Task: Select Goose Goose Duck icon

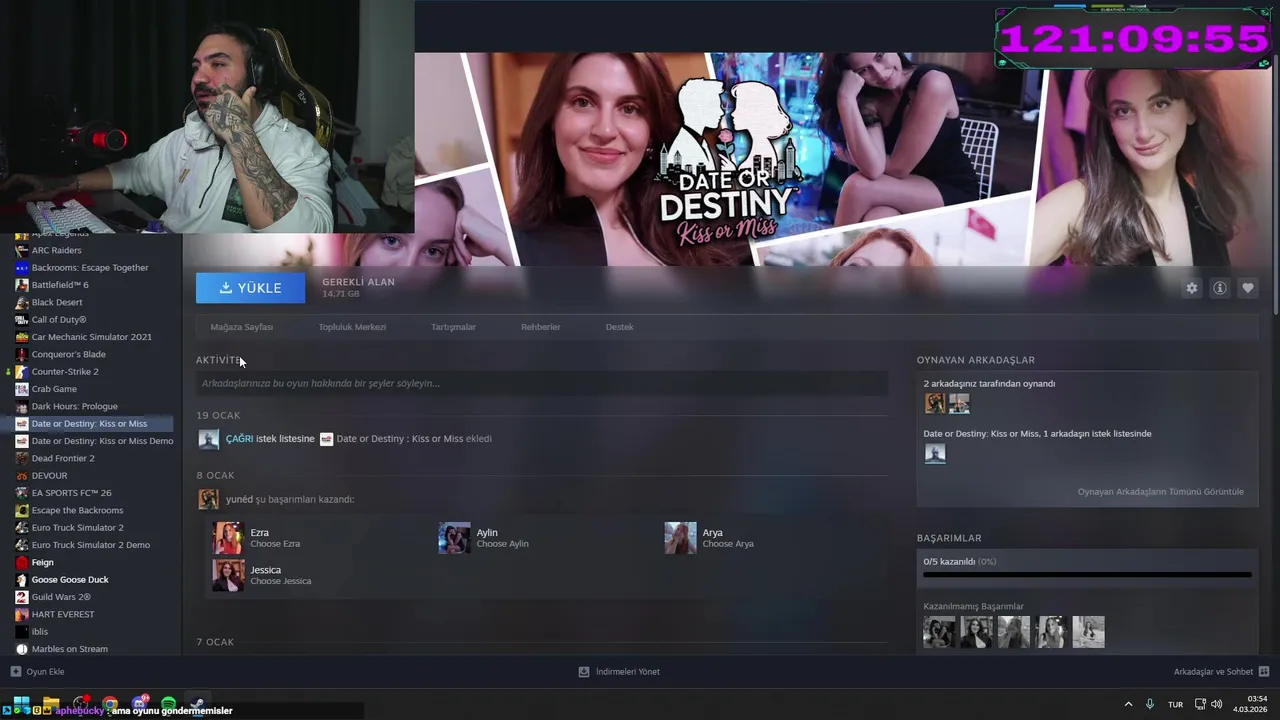Action: tap(22, 580)
